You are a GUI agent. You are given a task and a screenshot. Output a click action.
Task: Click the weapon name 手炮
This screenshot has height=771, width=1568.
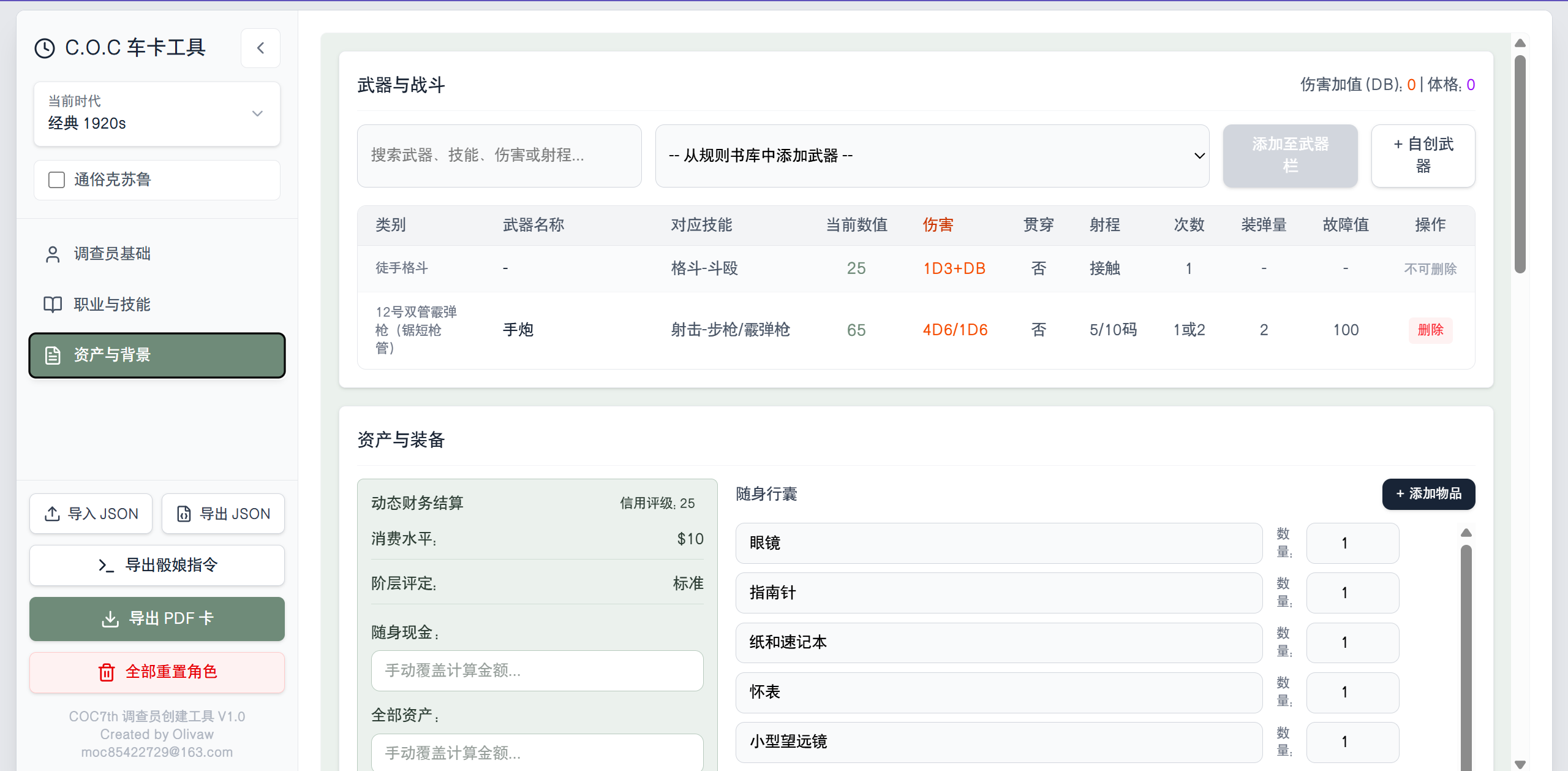[518, 330]
